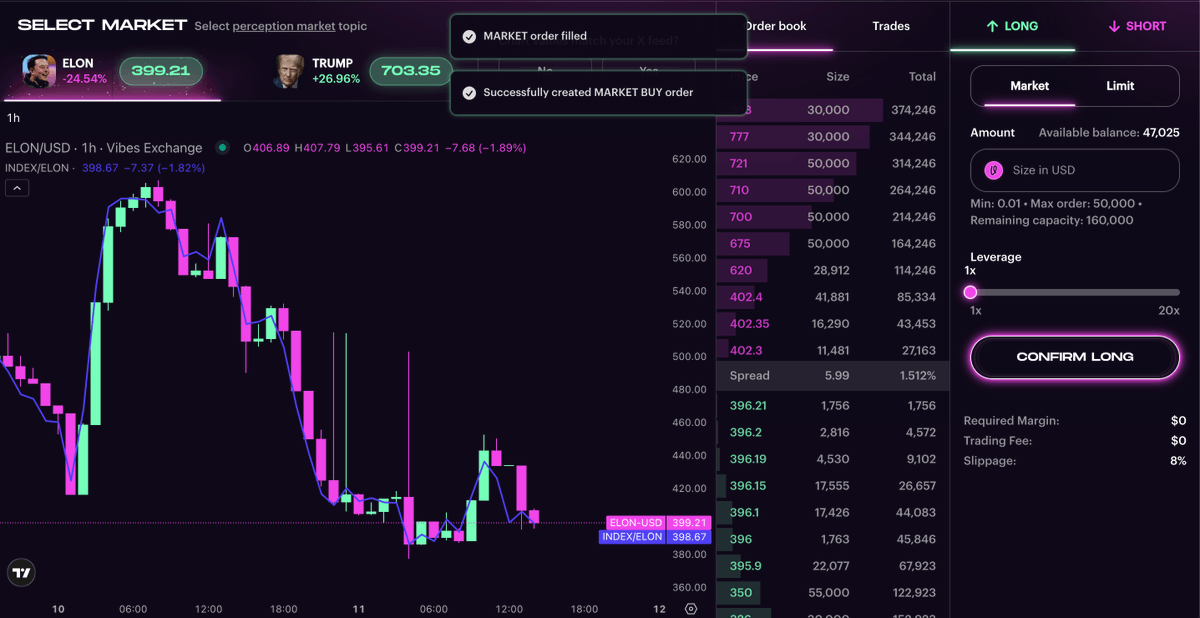Click total 374,246 in order book

pyautogui.click(x=913, y=110)
